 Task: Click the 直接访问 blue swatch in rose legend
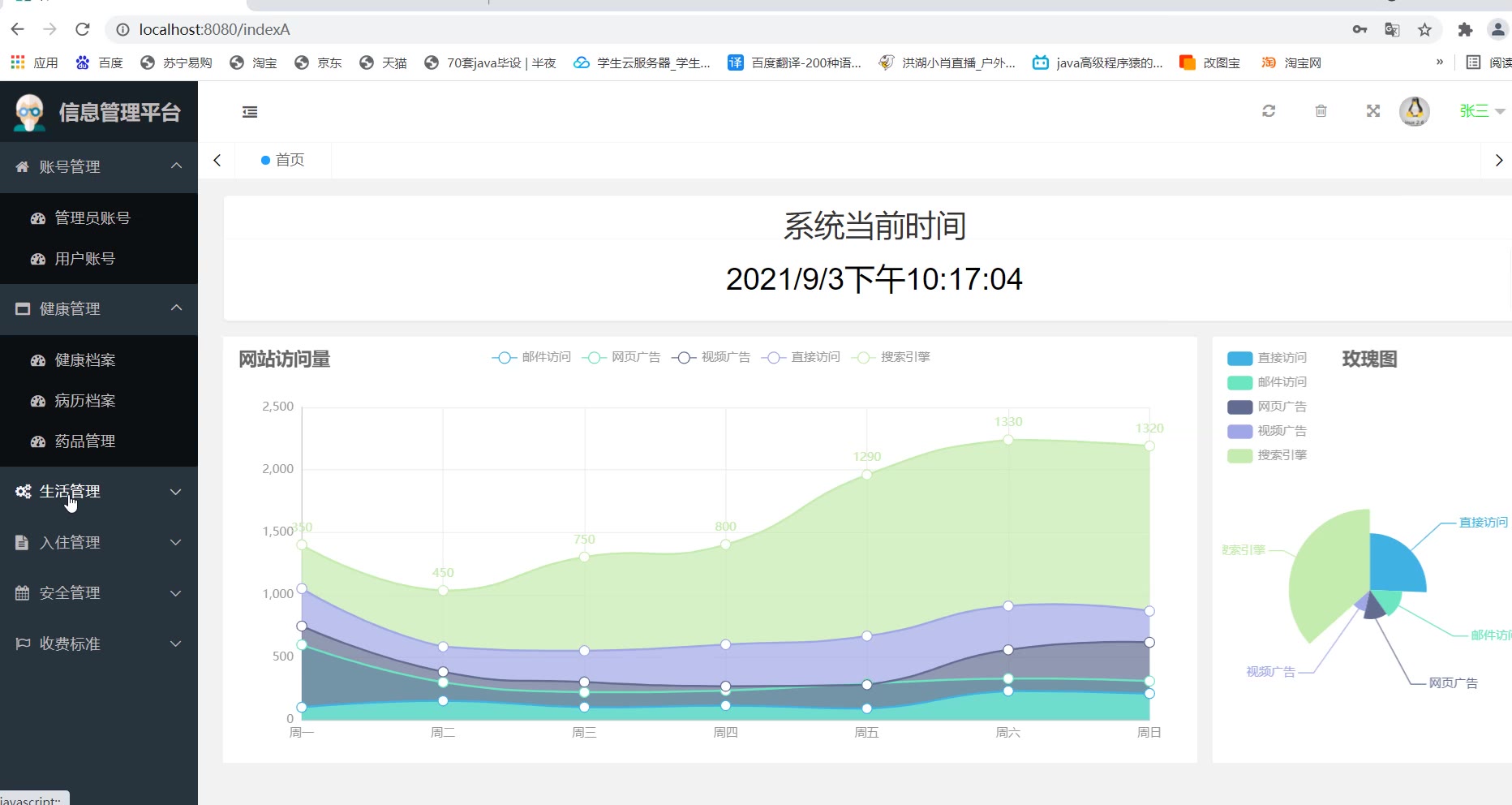pyautogui.click(x=1239, y=358)
